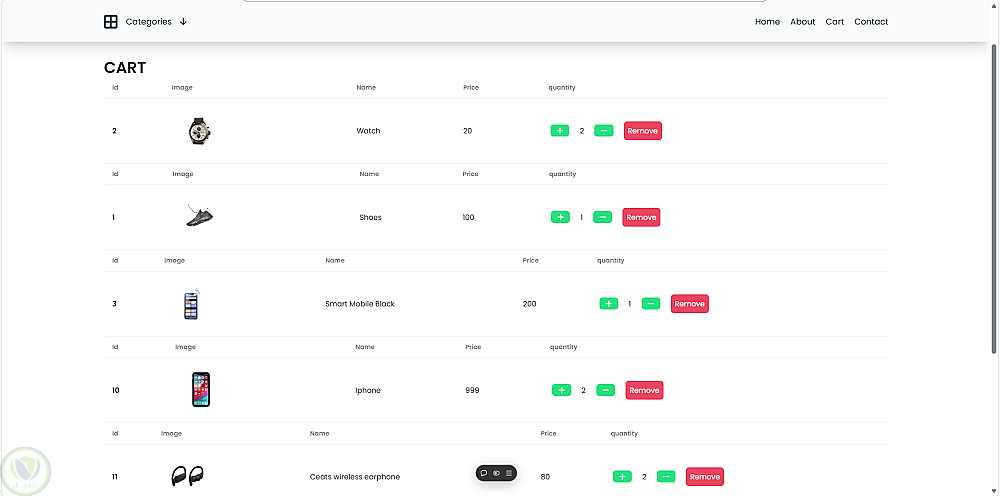Click the CART heading

point(125,68)
